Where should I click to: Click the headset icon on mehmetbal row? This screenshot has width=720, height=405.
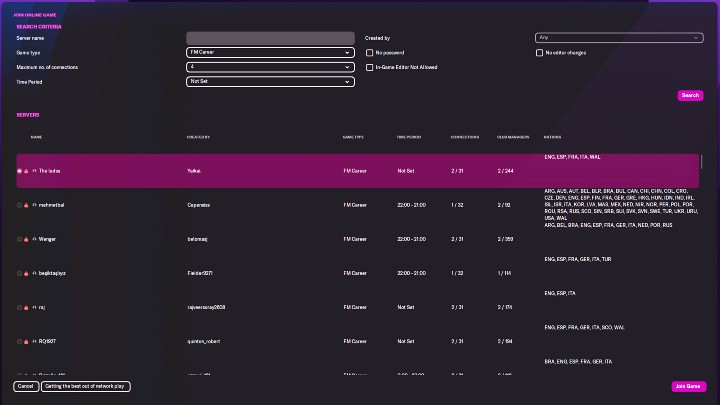[34, 205]
